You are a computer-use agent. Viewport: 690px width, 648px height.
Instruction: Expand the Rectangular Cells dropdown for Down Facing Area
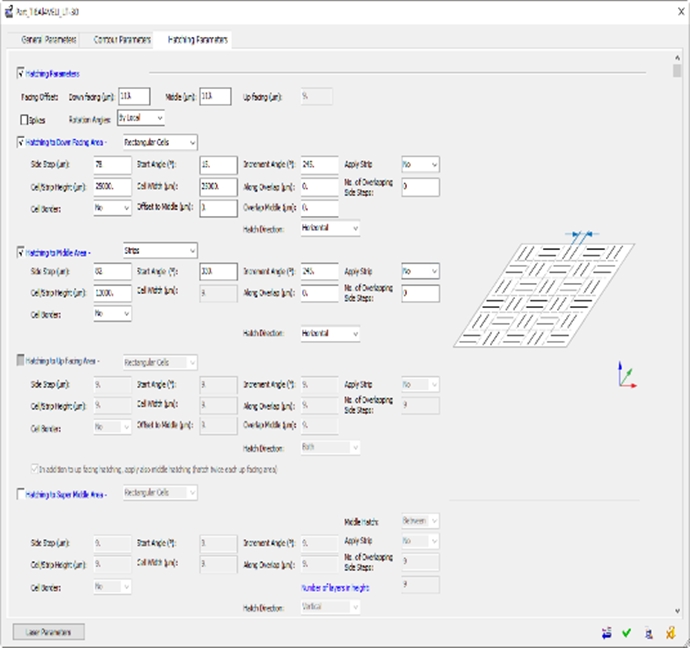[160, 142]
